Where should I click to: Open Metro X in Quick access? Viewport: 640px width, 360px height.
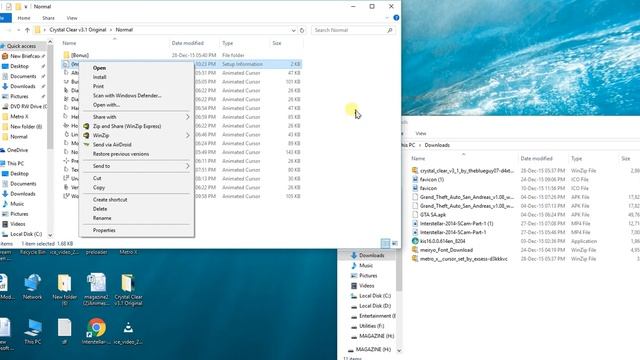pos(19,117)
